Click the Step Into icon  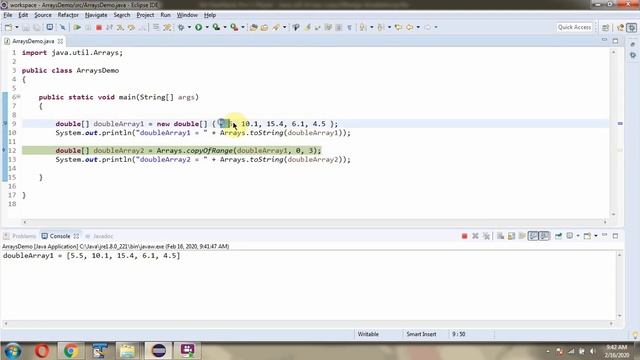pyautogui.click(x=120, y=27)
